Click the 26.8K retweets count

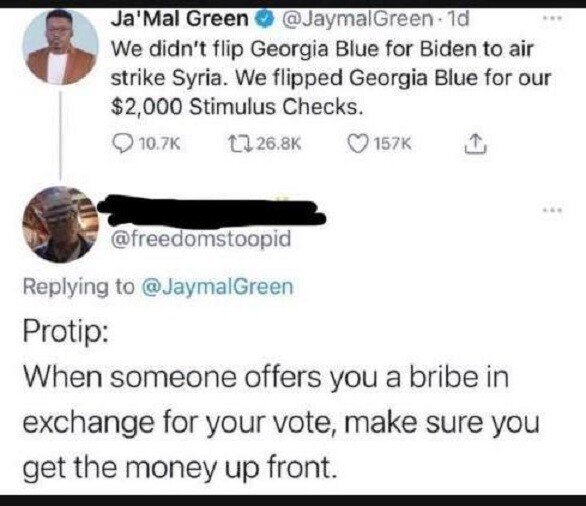(x=279, y=144)
